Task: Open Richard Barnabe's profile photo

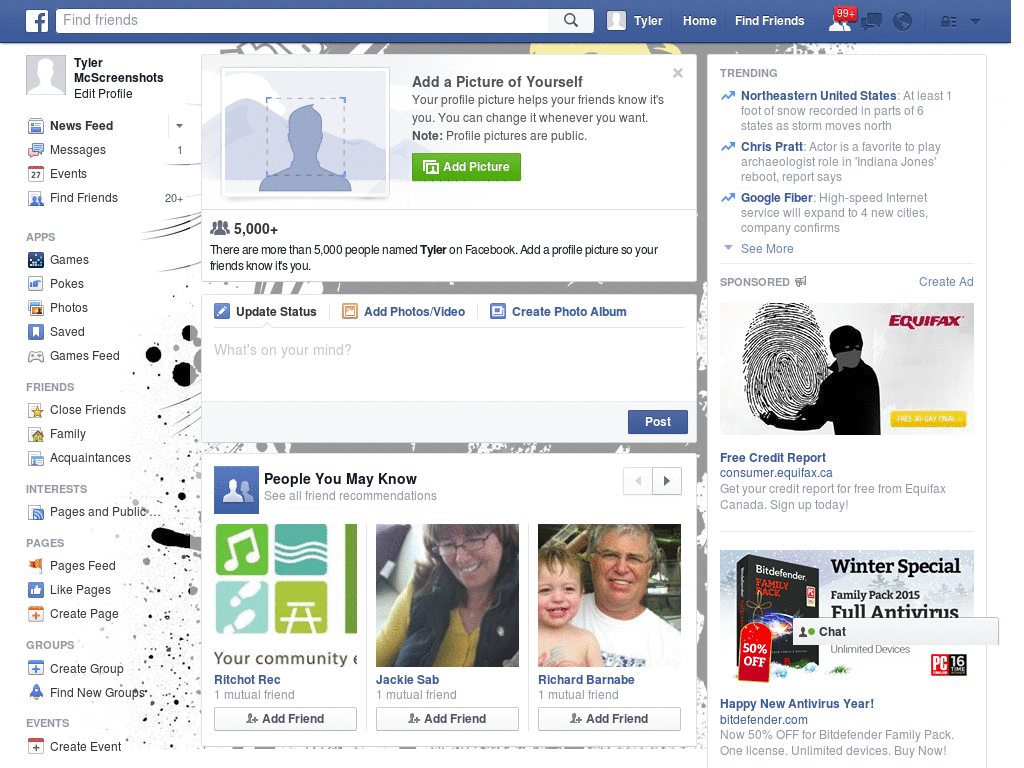Action: pyautogui.click(x=609, y=596)
